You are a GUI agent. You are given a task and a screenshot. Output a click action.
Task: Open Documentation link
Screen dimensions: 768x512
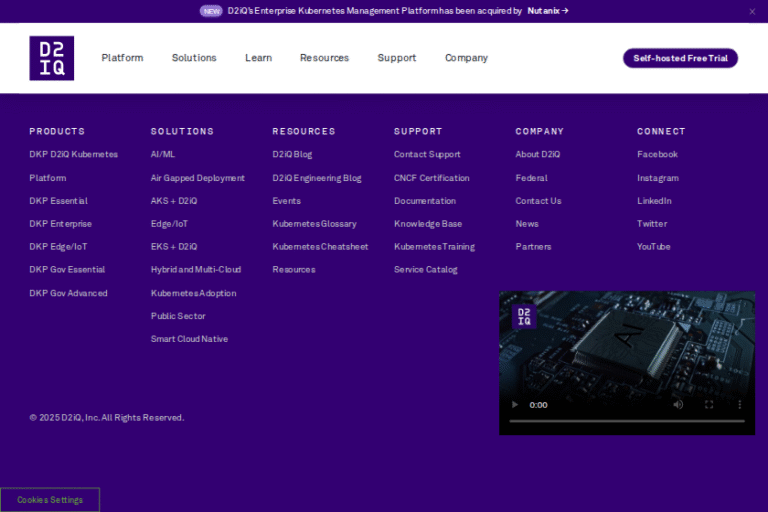(425, 201)
